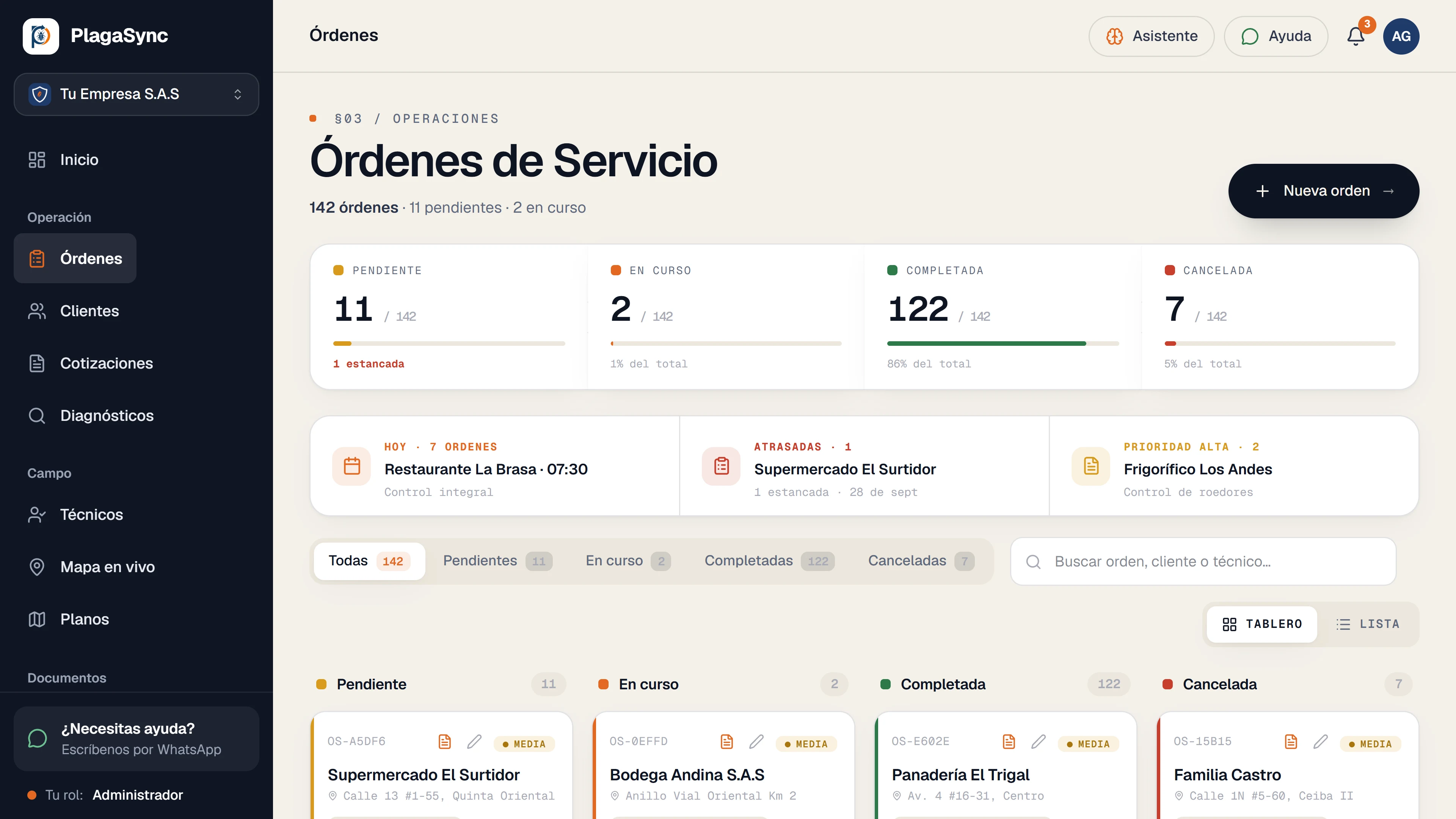The height and width of the screenshot is (819, 1456).
Task: Select the Canceladas filter tab
Action: [921, 561]
